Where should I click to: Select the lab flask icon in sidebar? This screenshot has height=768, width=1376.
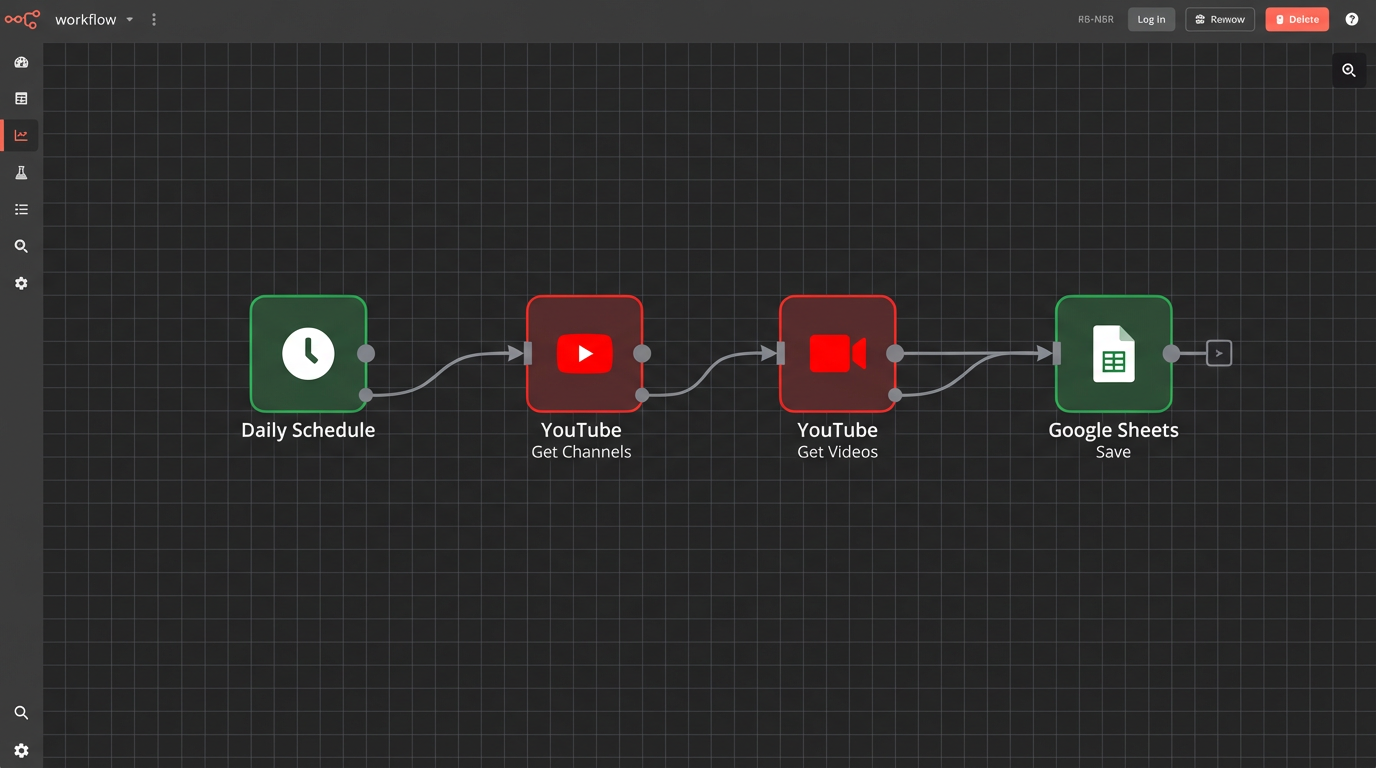21,172
